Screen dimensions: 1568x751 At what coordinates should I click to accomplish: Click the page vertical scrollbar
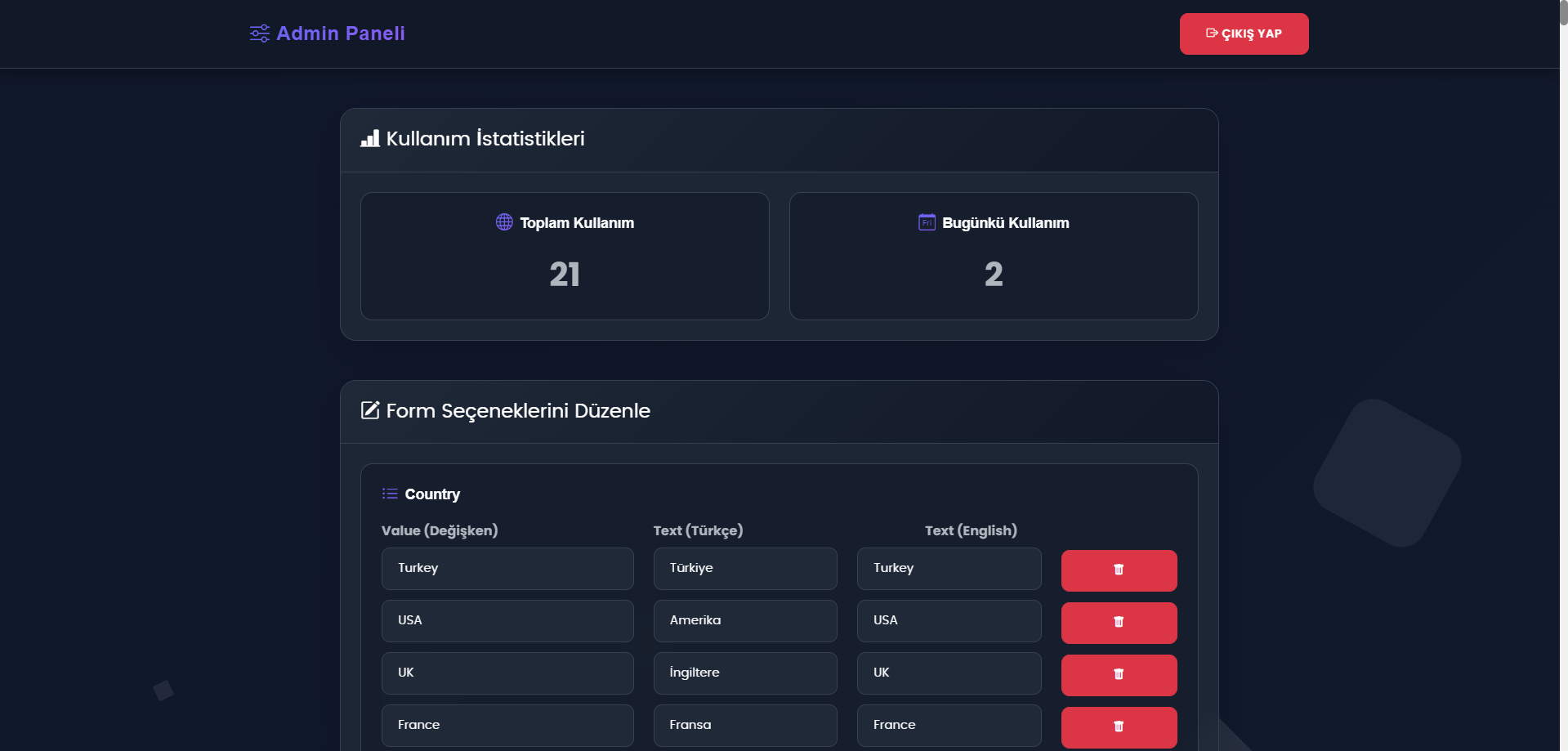pyautogui.click(x=1563, y=376)
